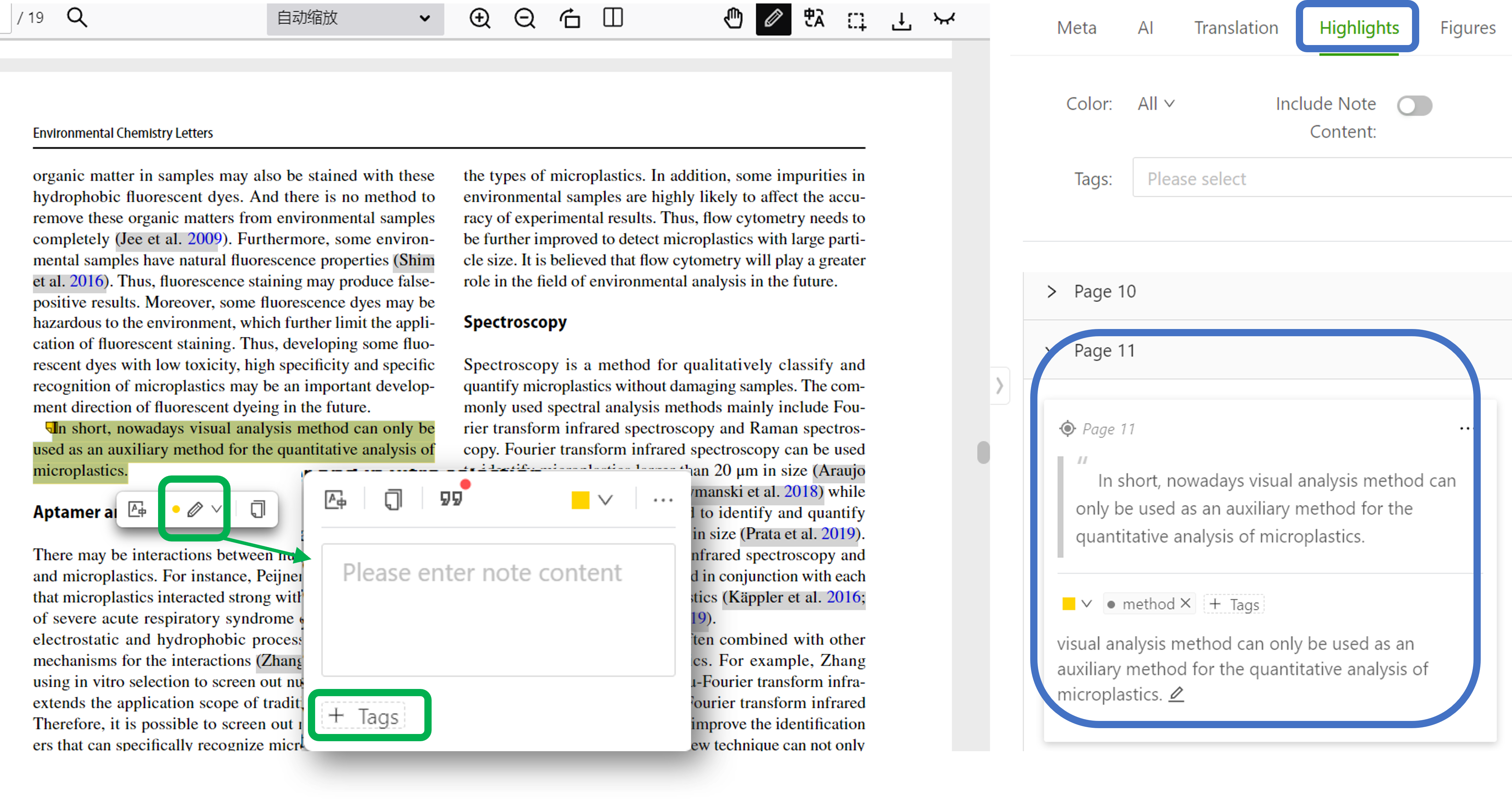Click the yellow swatch in note popup
This screenshot has height=800, width=1512.
click(580, 501)
